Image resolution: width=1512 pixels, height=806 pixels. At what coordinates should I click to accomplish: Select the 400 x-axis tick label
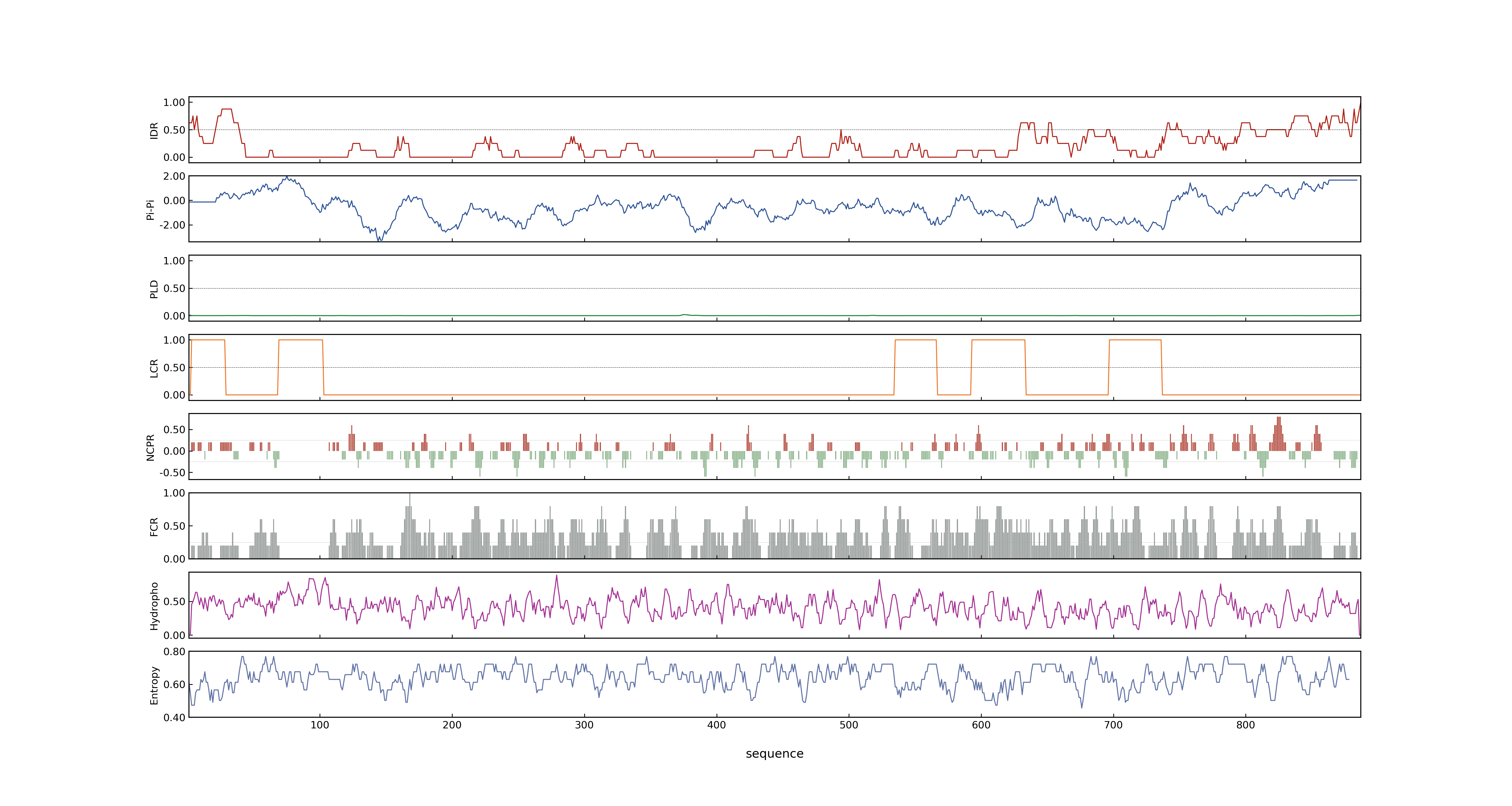[717, 725]
